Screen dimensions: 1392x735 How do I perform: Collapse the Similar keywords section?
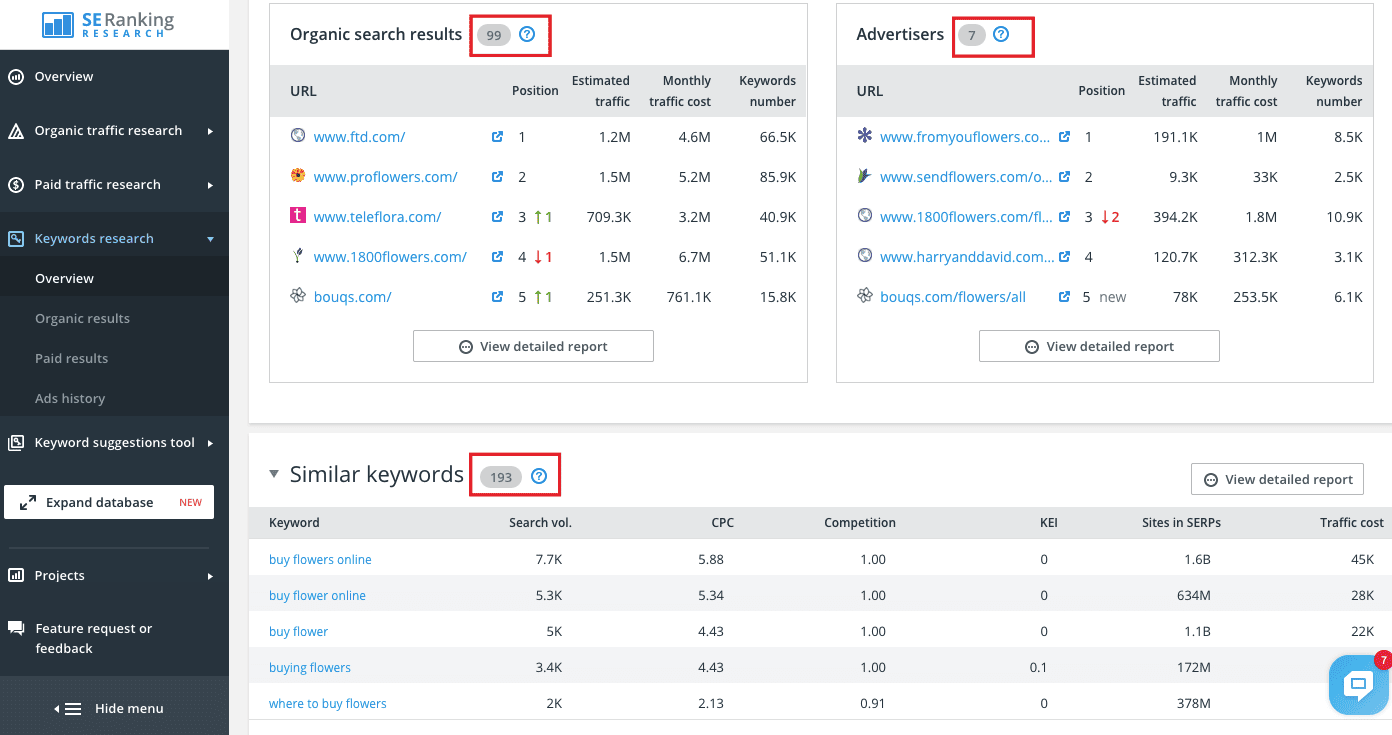click(x=274, y=475)
